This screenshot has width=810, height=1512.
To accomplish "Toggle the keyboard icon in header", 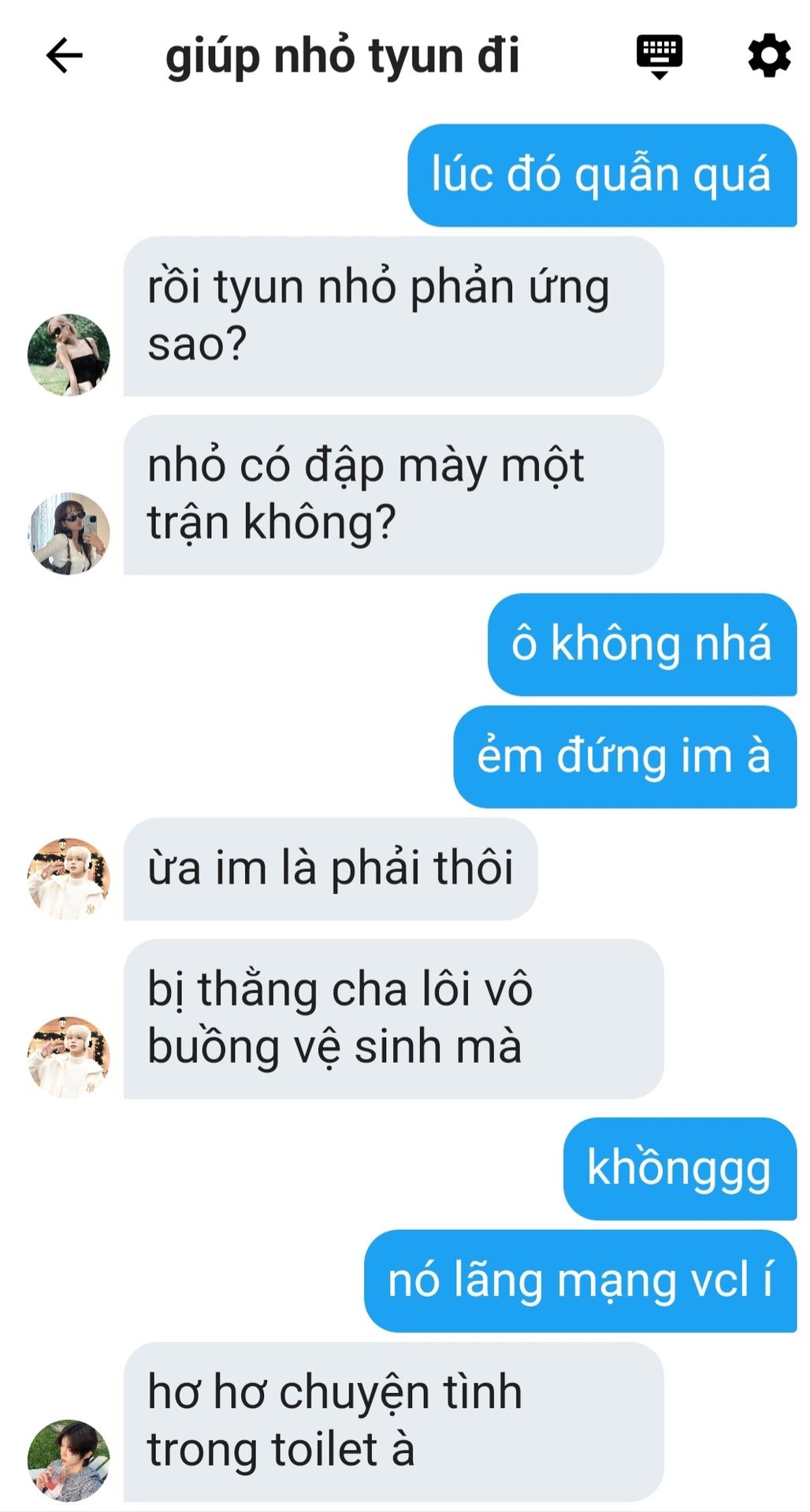I will coord(660,56).
